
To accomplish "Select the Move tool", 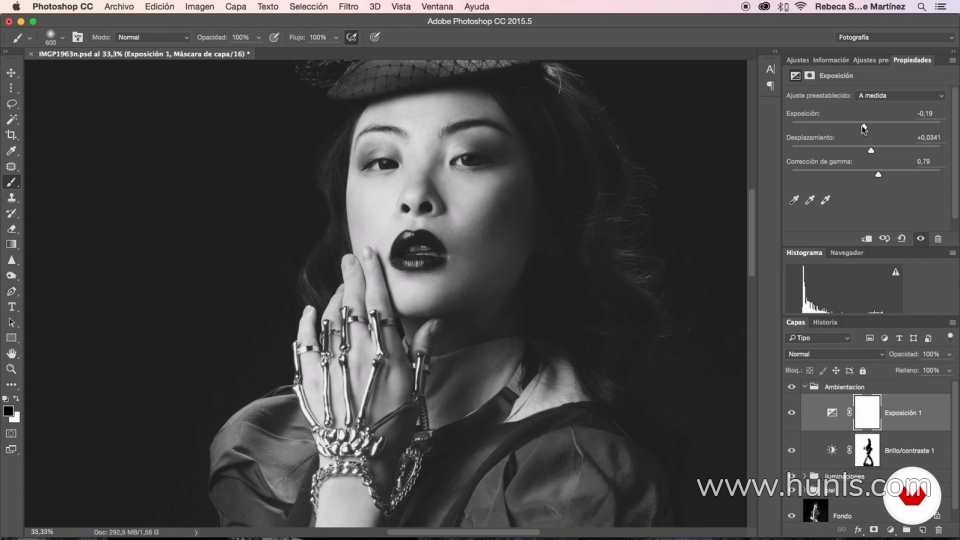I will click(11, 73).
